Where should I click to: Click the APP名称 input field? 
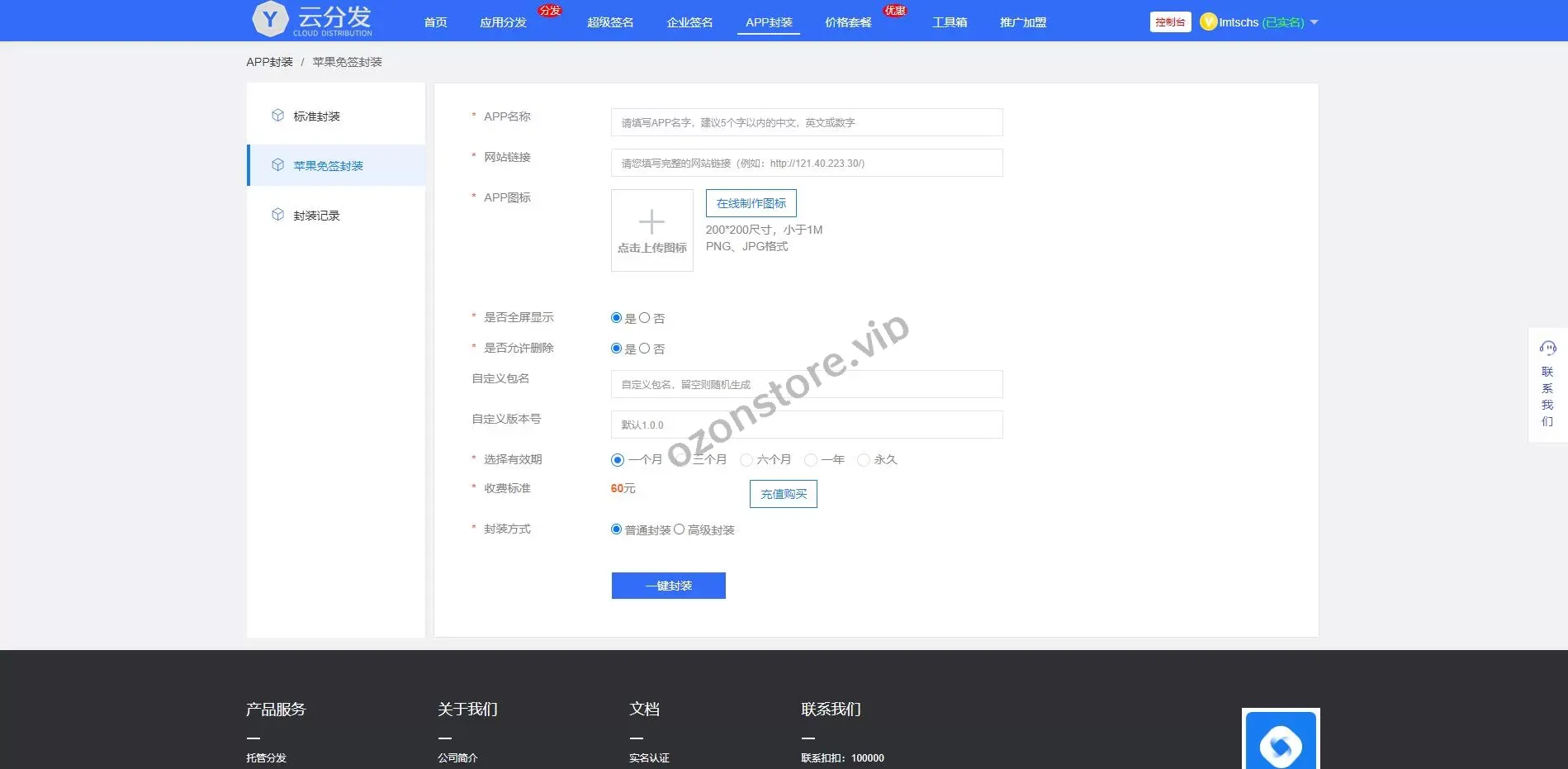coord(806,122)
